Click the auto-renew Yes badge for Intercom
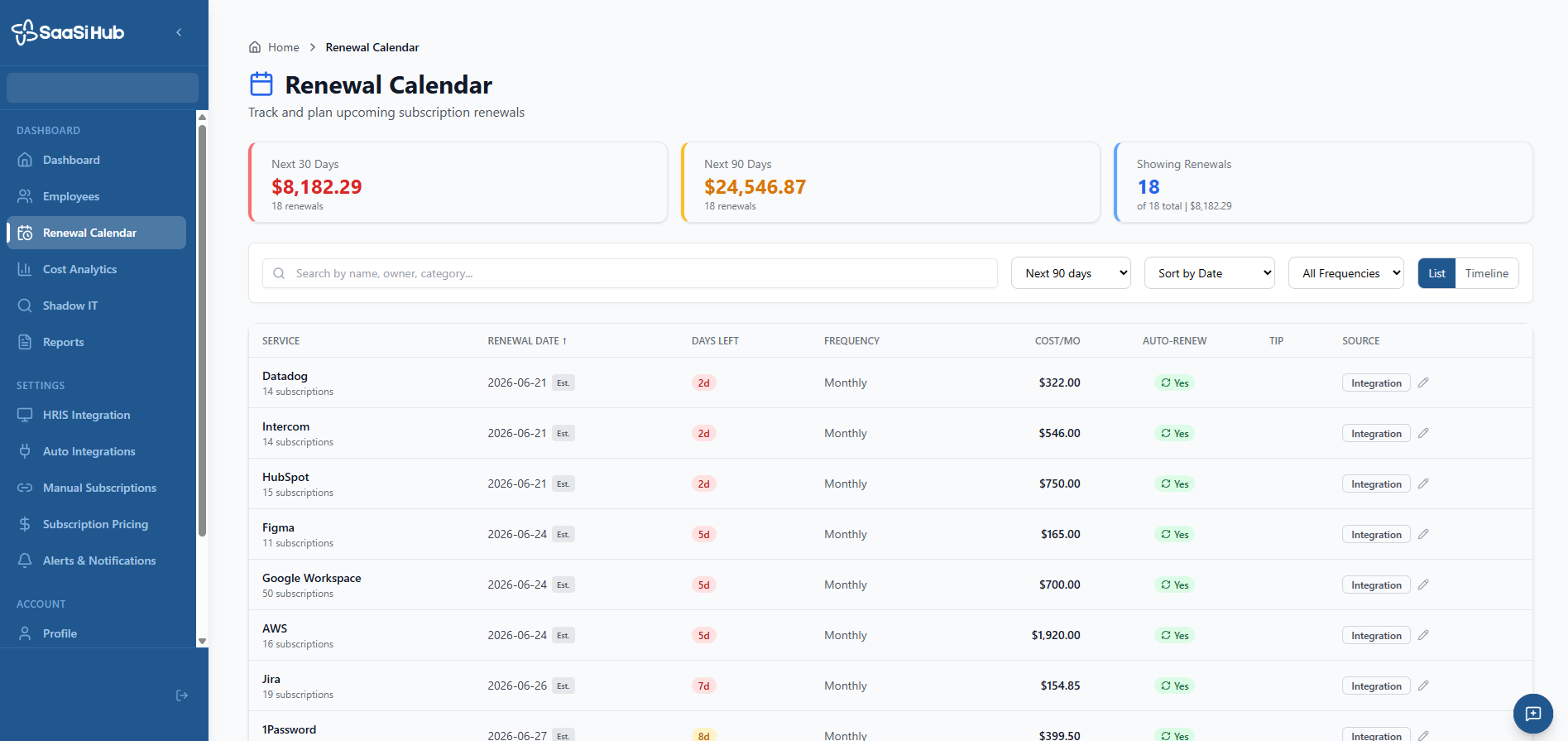 pos(1174,433)
